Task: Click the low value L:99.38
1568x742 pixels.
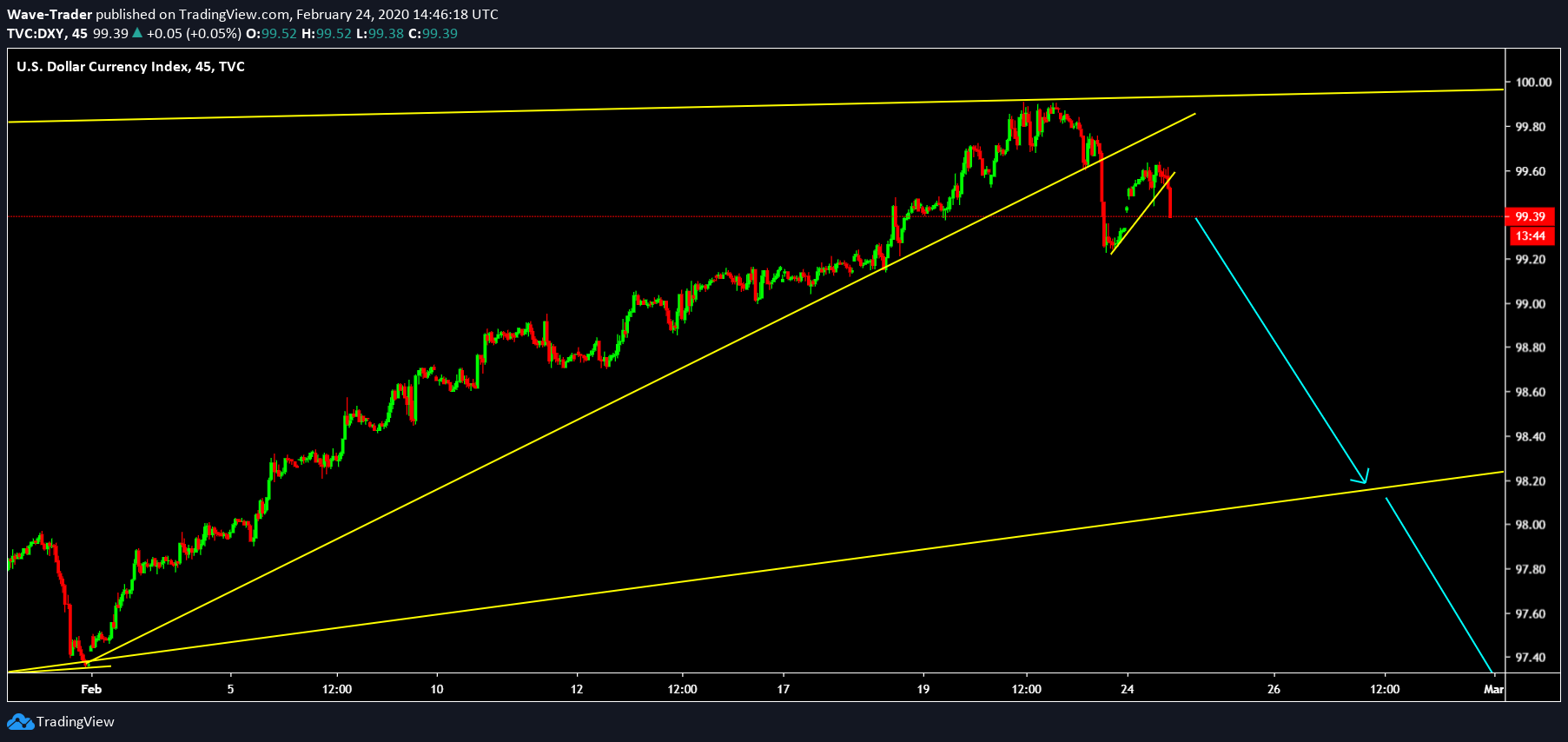Action: (380, 34)
